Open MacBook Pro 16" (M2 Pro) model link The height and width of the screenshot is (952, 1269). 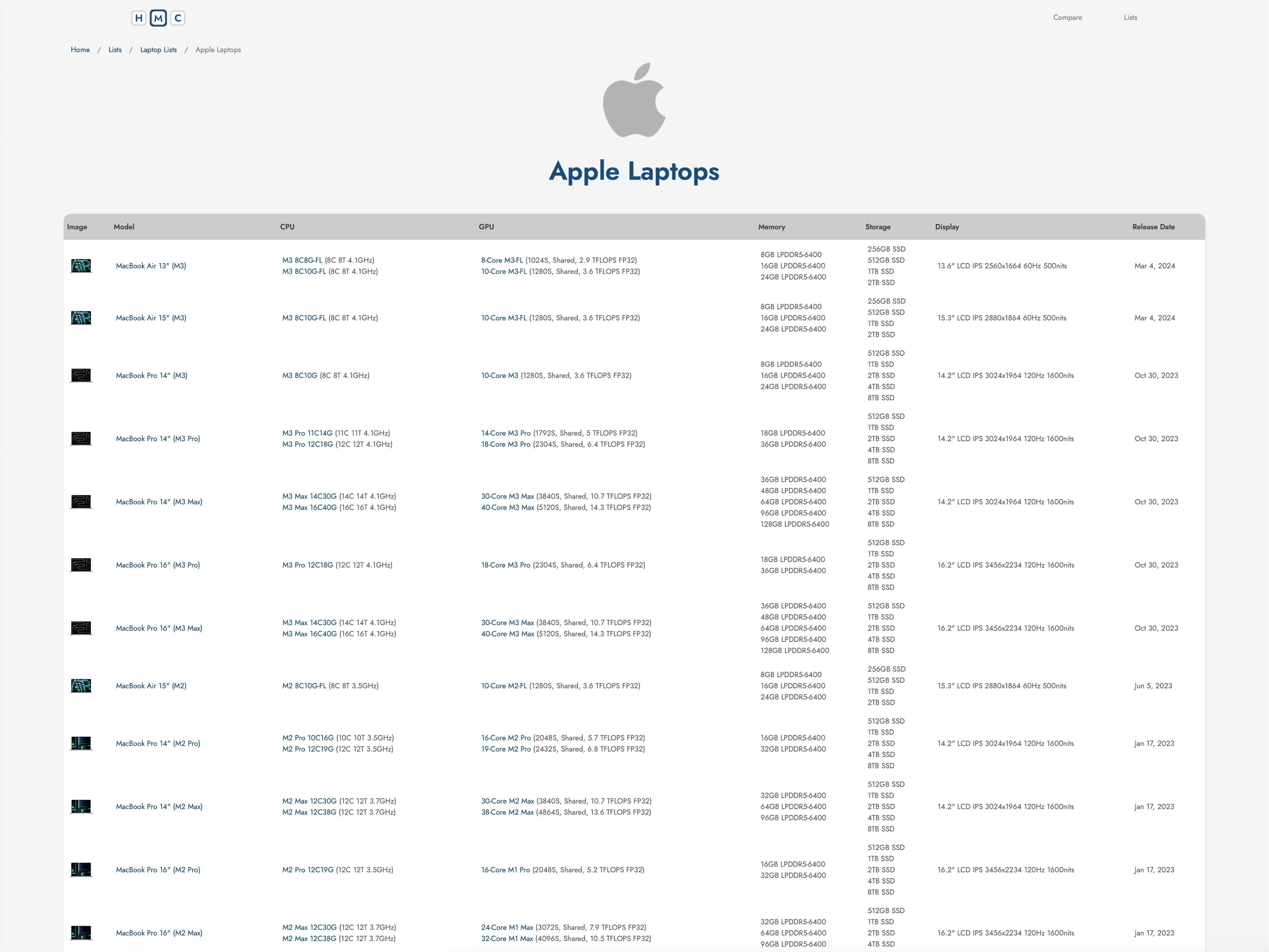[158, 869]
